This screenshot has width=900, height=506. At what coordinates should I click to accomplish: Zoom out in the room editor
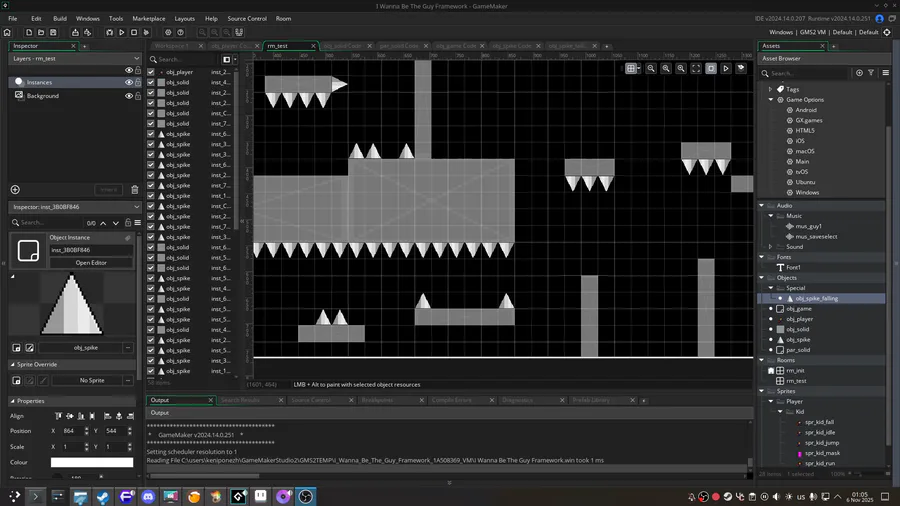(651, 68)
